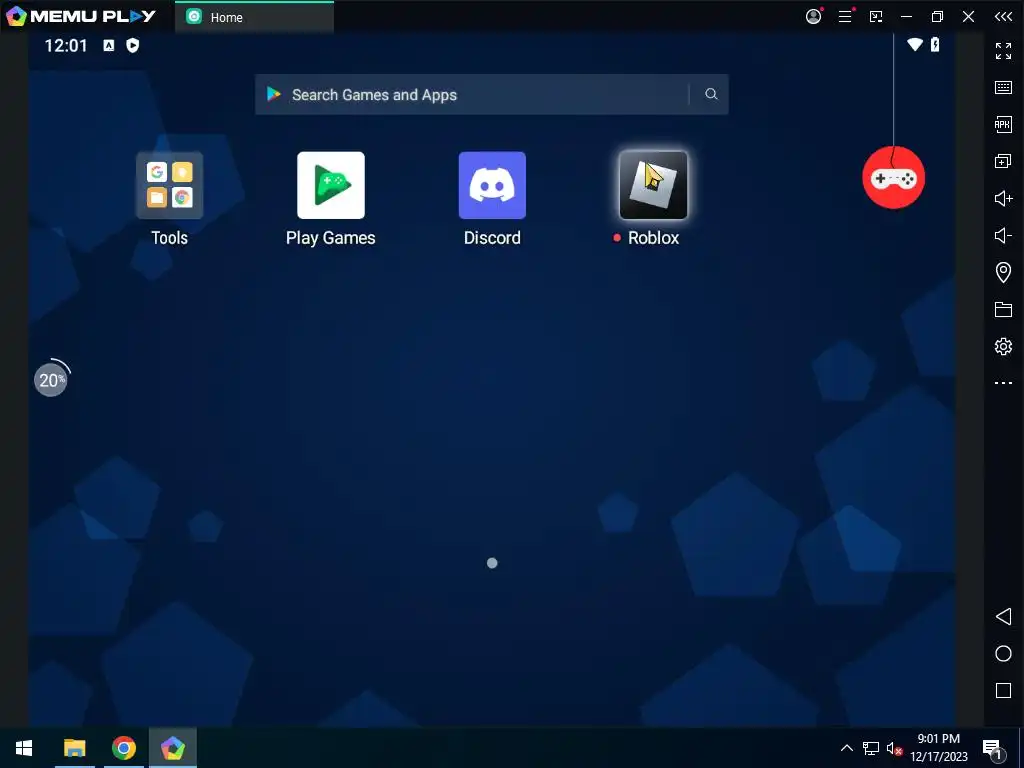Open File Explorer from taskbar
The height and width of the screenshot is (768, 1024).
click(74, 748)
